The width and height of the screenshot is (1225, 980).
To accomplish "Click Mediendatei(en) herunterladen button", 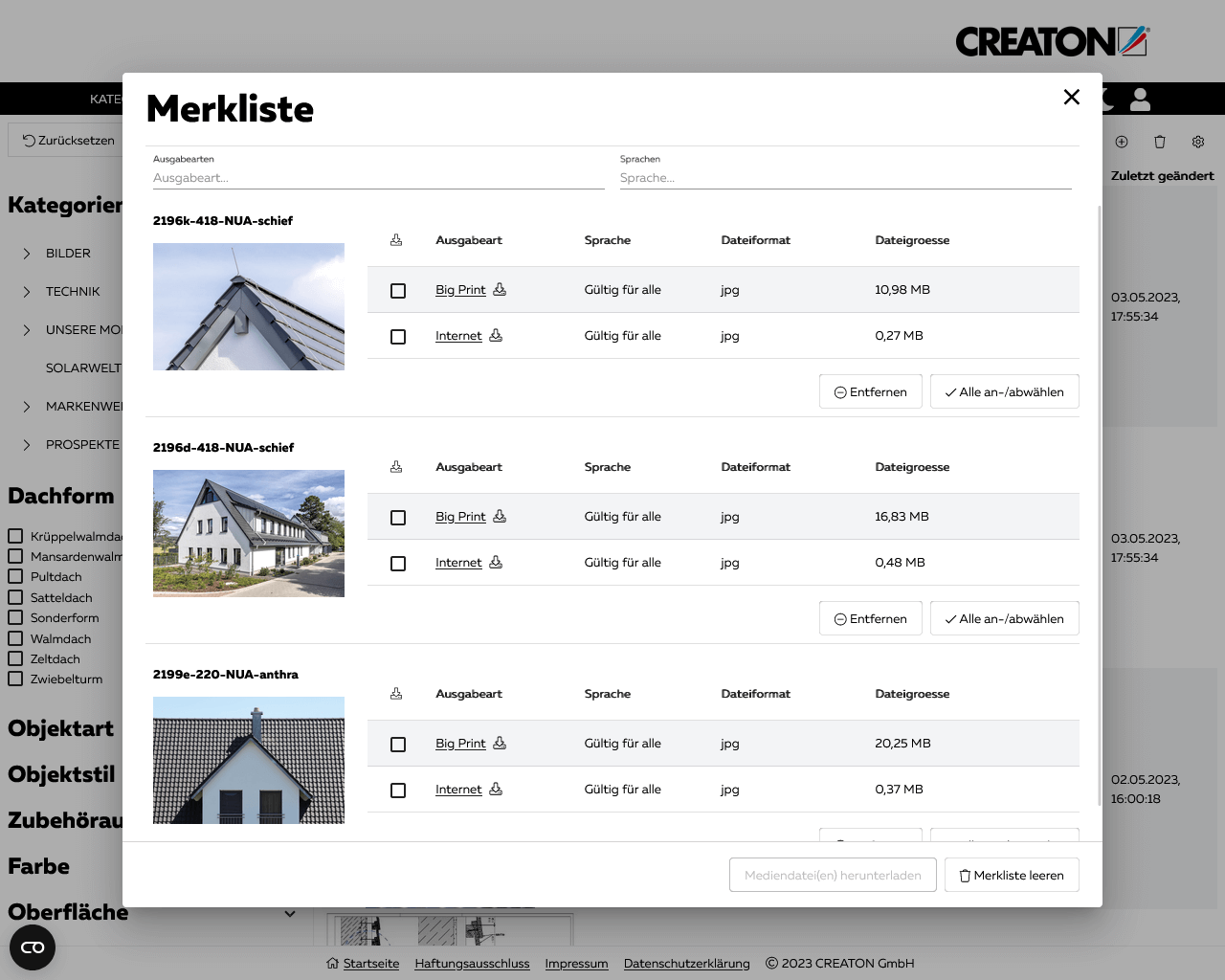I will pyautogui.click(x=833, y=875).
